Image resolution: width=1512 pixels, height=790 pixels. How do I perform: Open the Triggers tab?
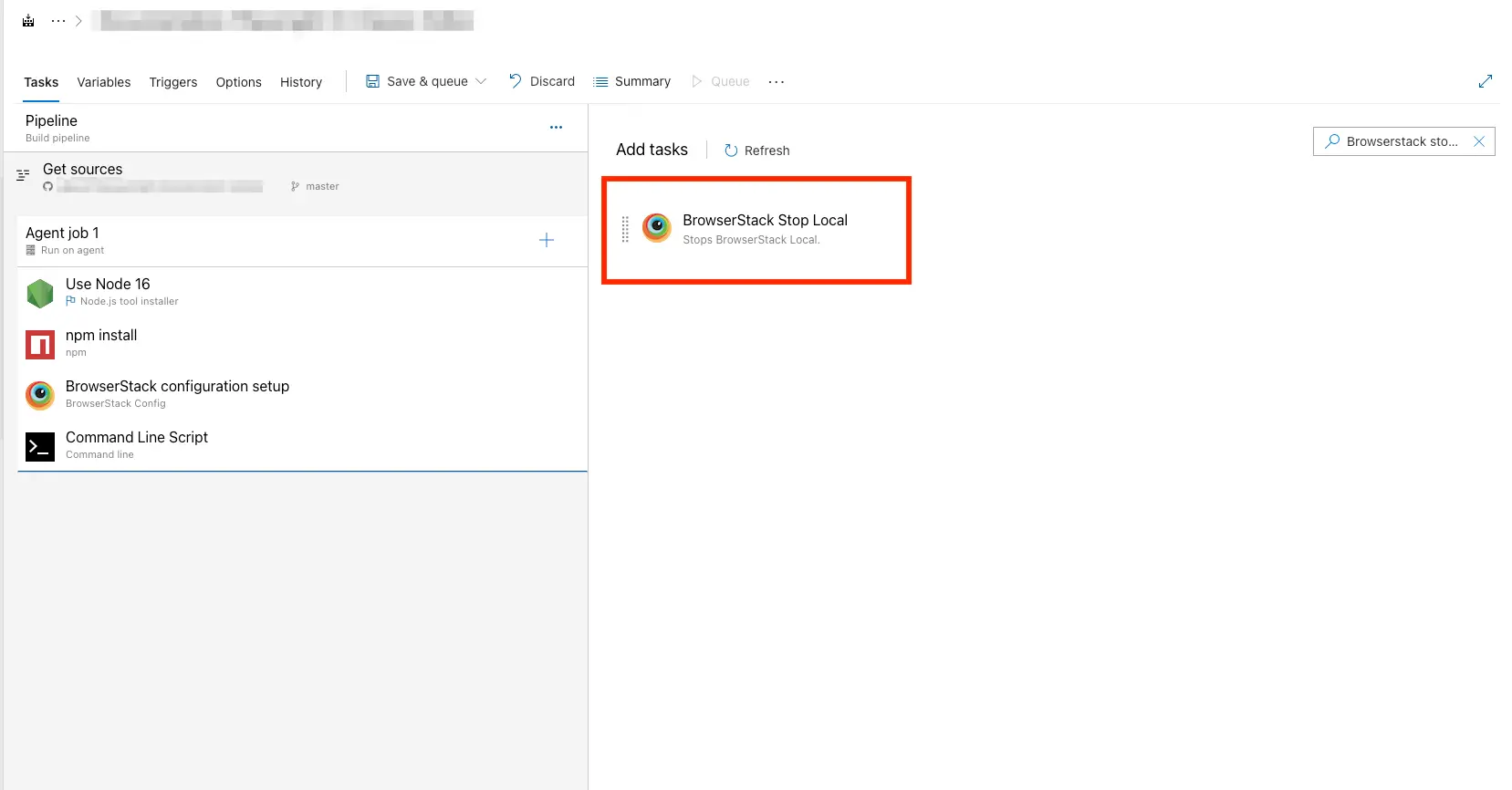tap(173, 82)
